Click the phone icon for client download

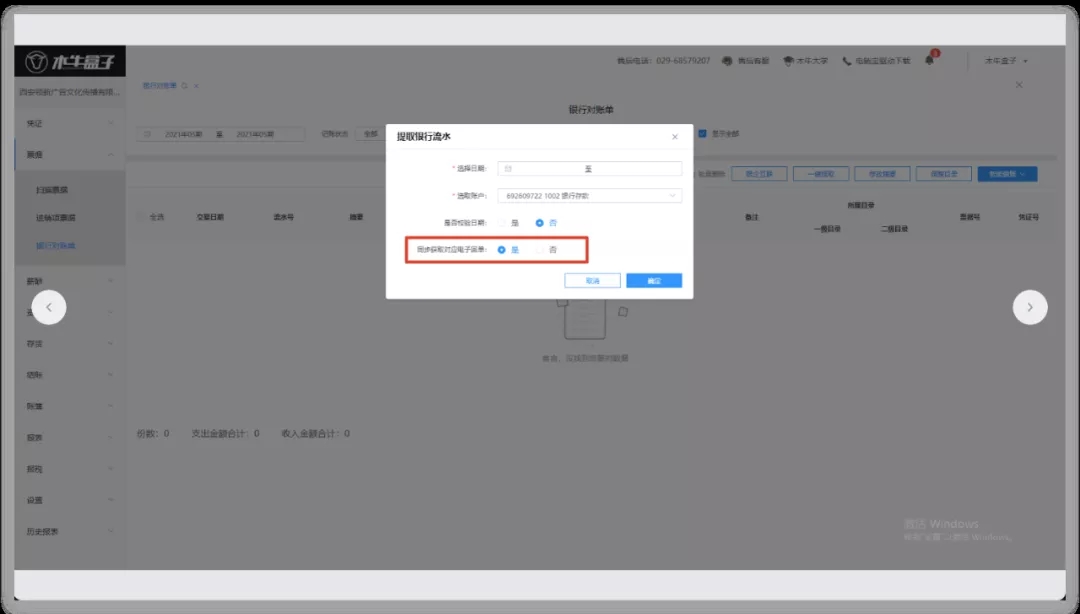(847, 61)
